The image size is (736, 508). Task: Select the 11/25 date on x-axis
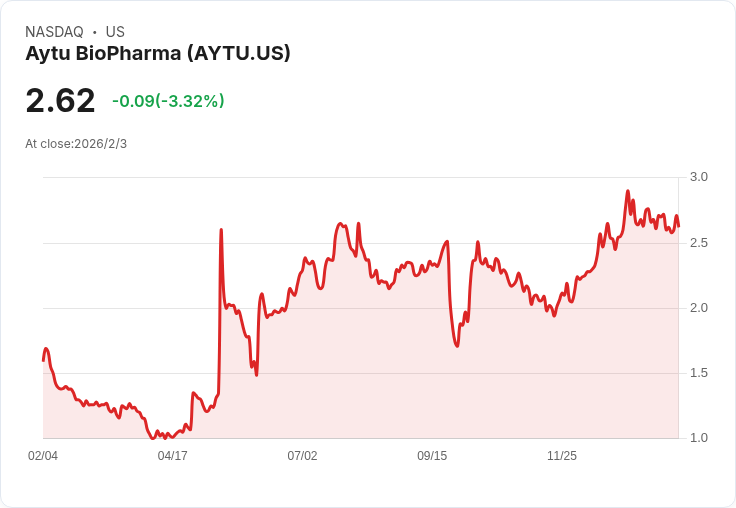point(562,456)
